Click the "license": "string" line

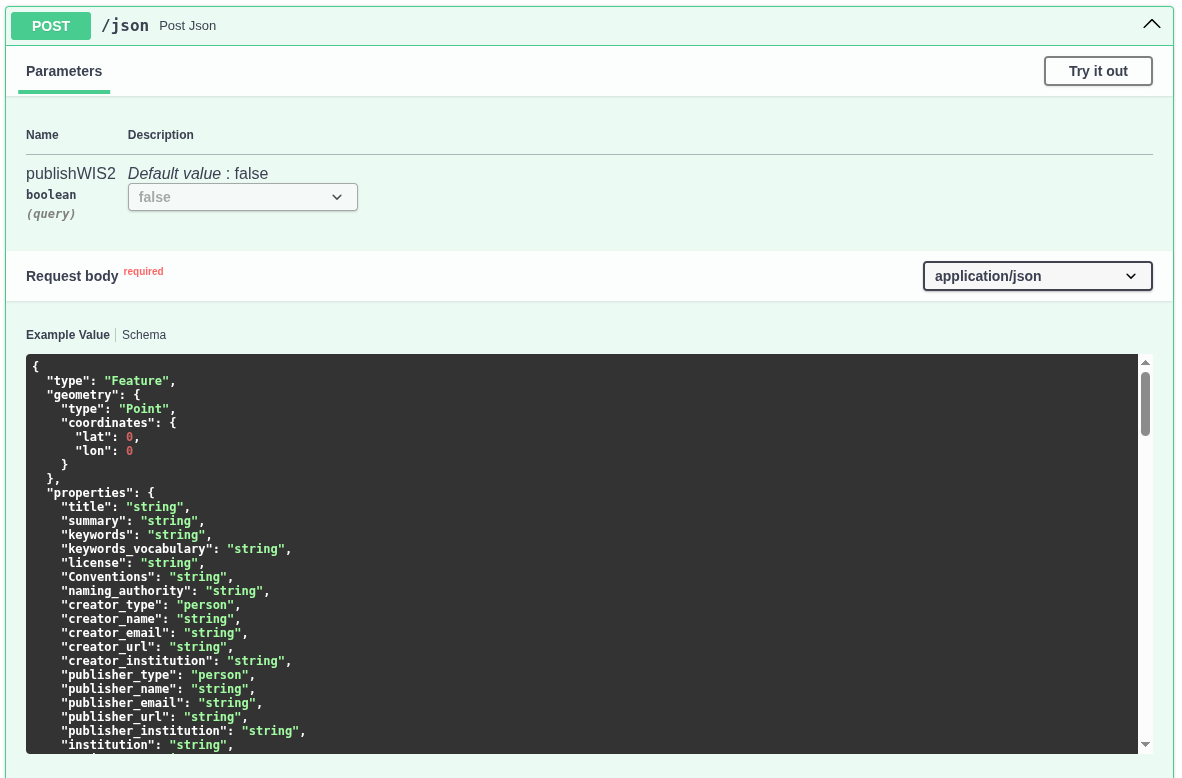(x=133, y=562)
